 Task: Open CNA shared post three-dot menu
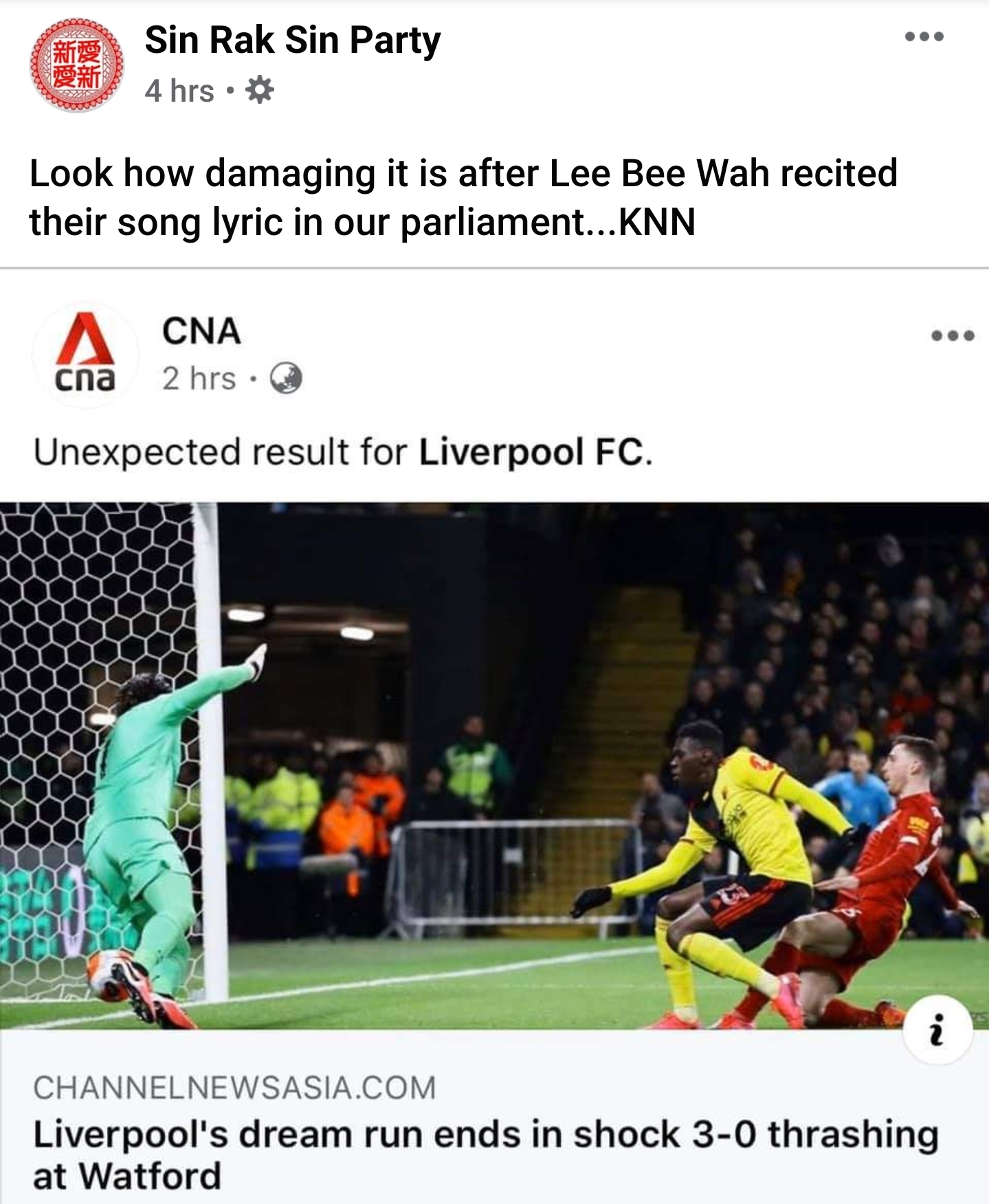coord(953,336)
